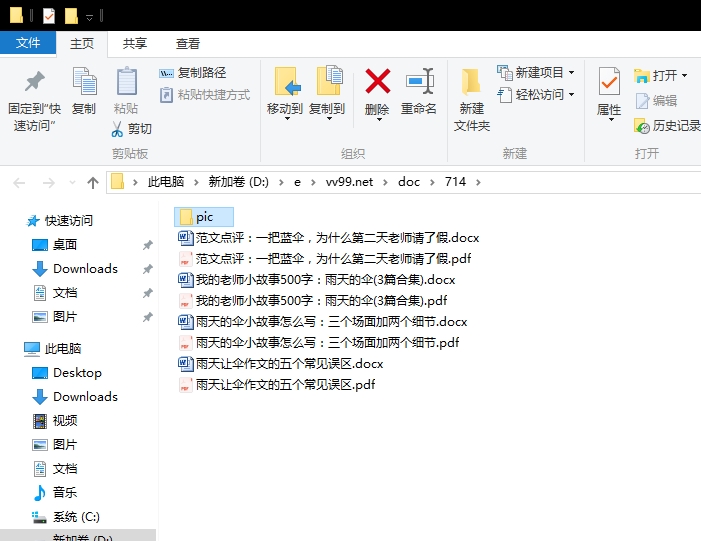
Task: Click empty address bar field area
Action: pos(590,182)
